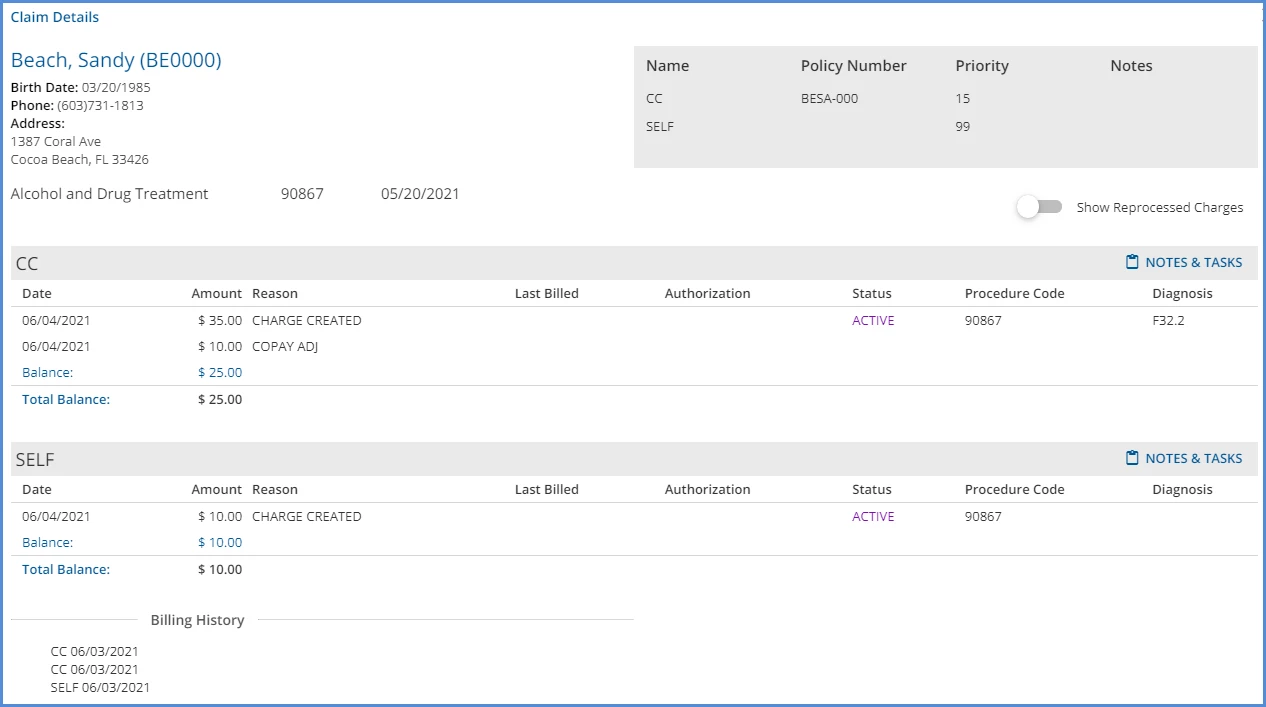Open NOTES & TASKS for CC
The height and width of the screenshot is (707, 1266).
(x=1184, y=262)
